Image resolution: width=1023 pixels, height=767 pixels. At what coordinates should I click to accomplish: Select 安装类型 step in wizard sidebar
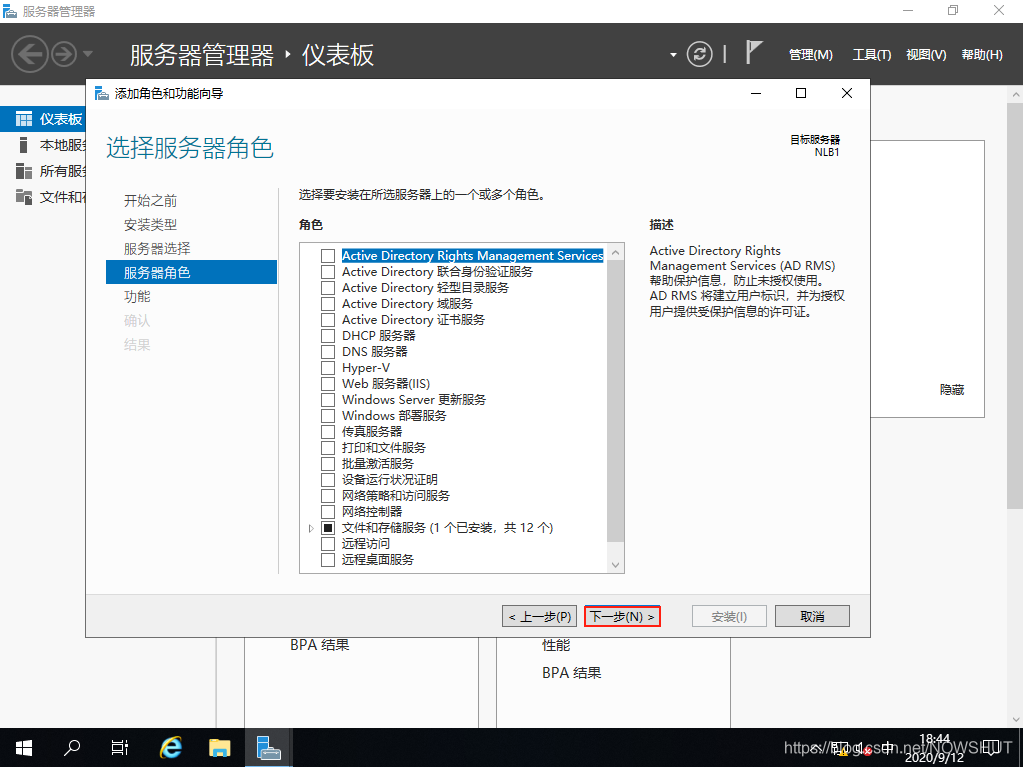coord(150,225)
